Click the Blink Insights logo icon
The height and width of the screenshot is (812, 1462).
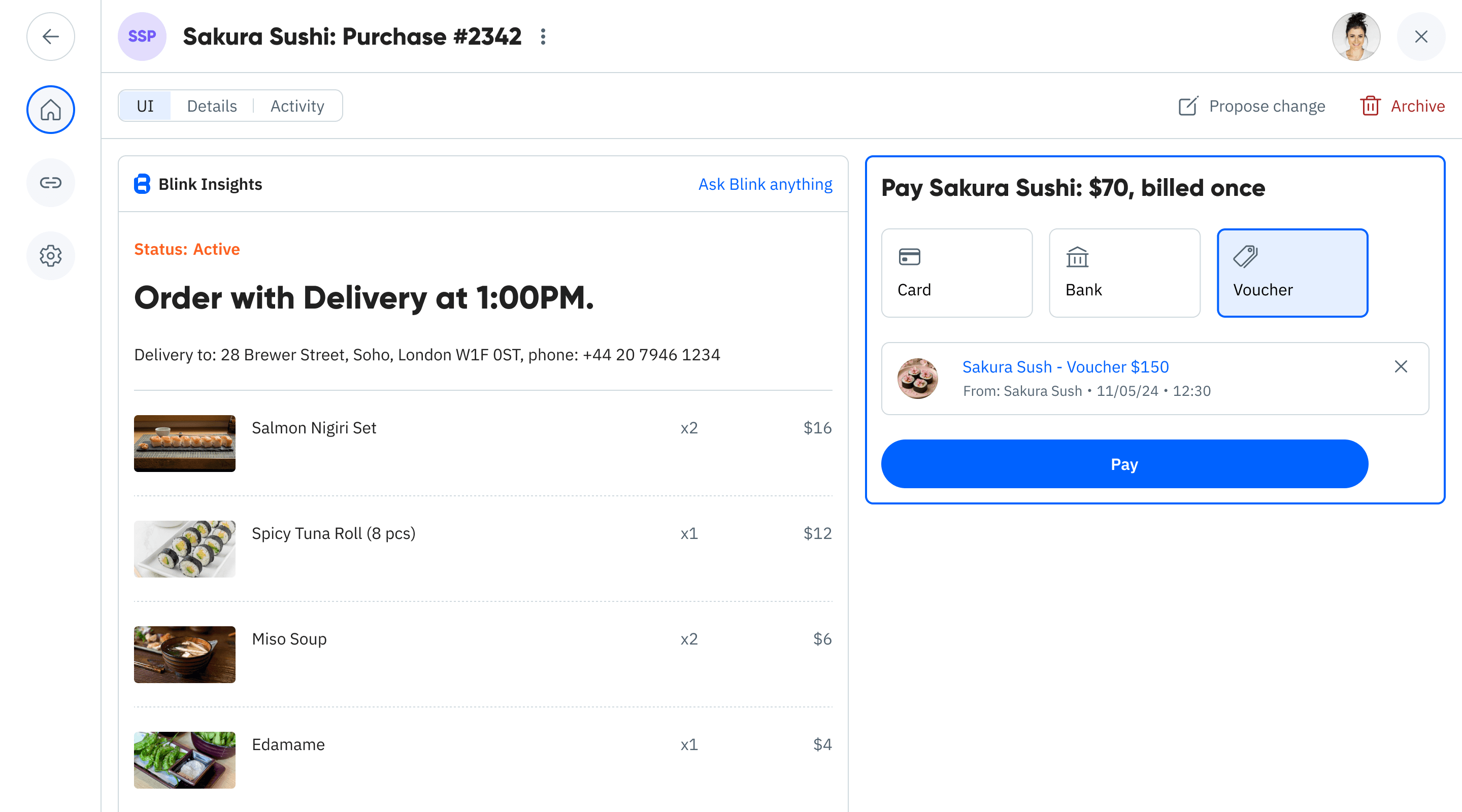pyautogui.click(x=142, y=184)
